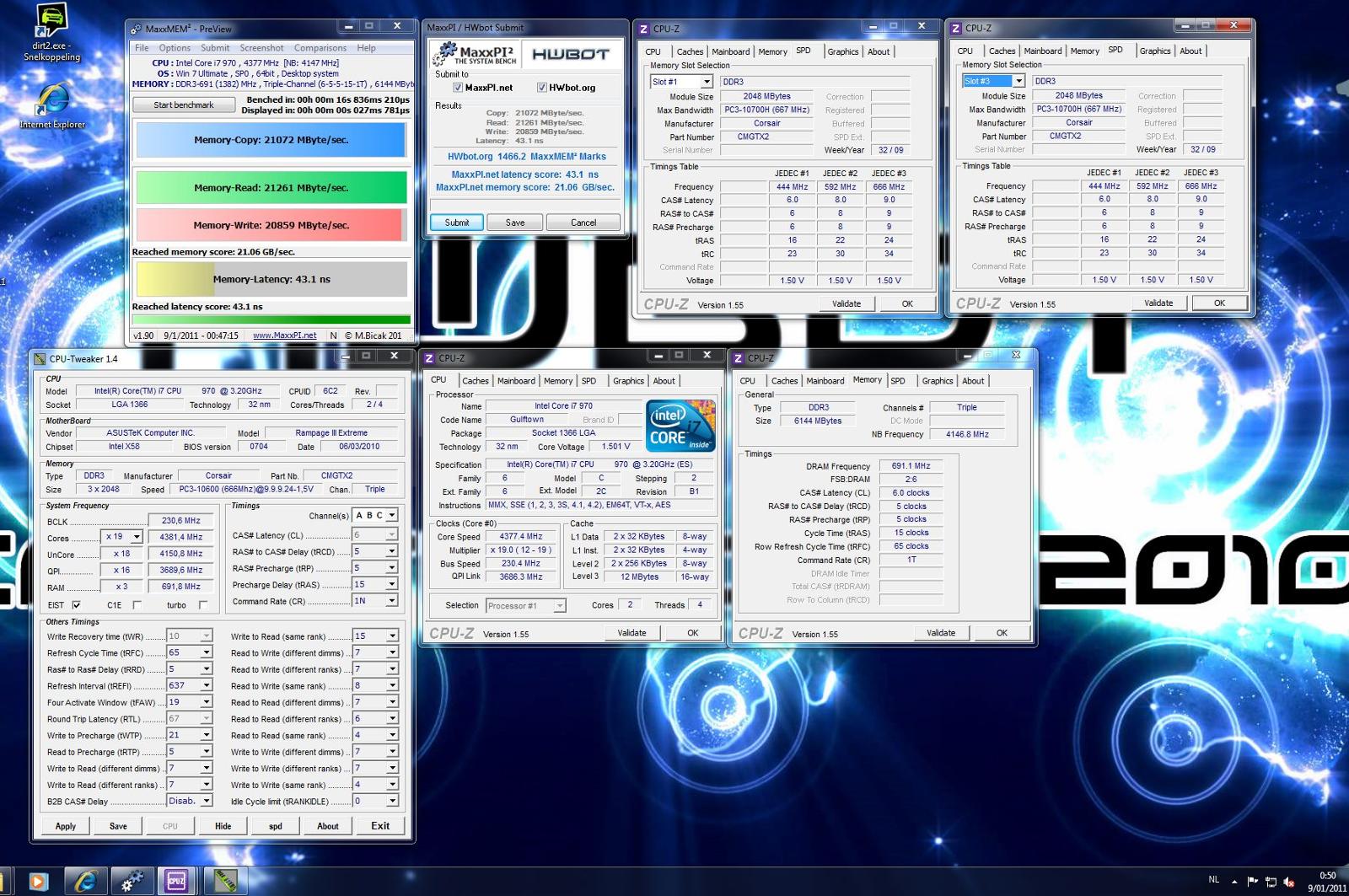Click the blue Memory-Copy result bar
This screenshot has width=1349, height=896.
click(271, 140)
